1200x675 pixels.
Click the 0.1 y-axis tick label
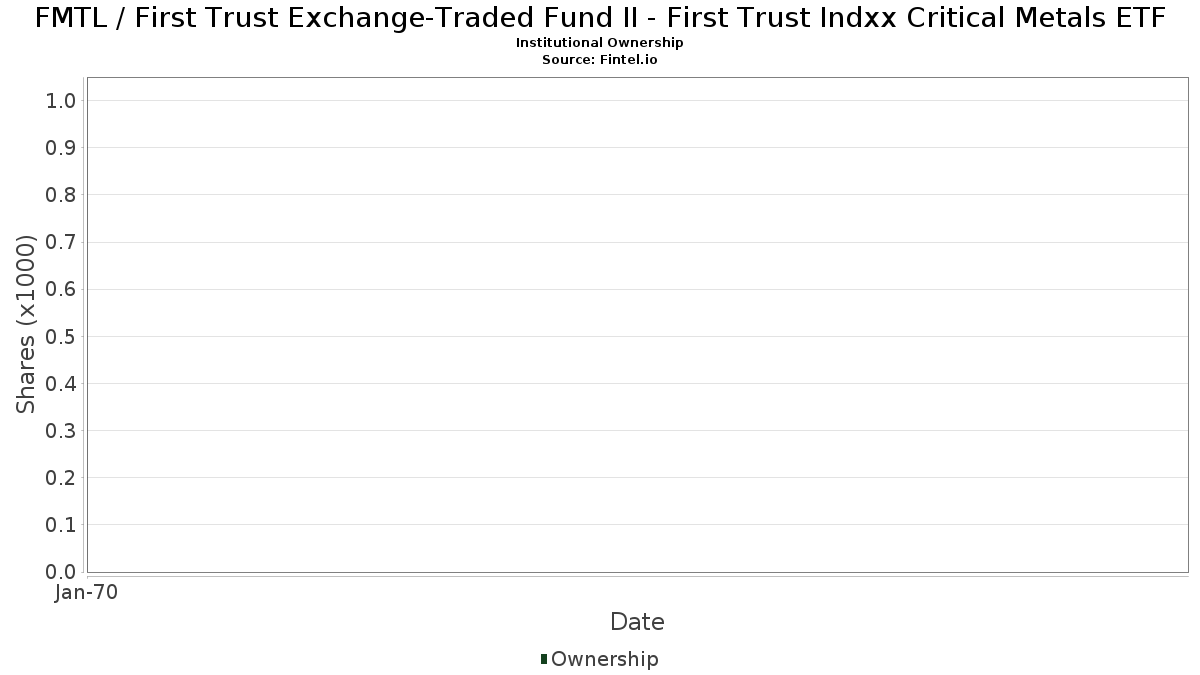(61, 524)
